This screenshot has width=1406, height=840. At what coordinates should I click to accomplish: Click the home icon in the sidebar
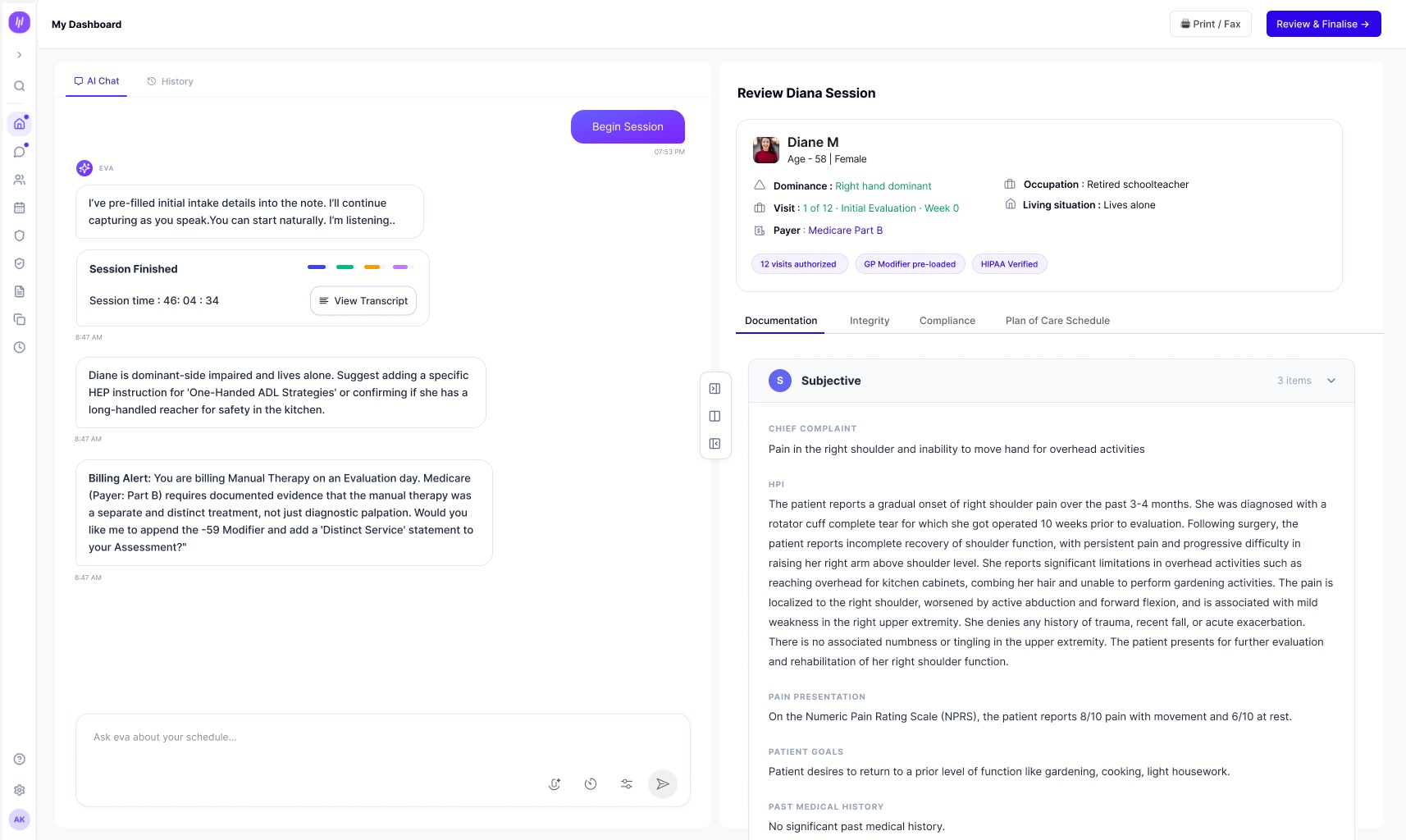tap(20, 124)
